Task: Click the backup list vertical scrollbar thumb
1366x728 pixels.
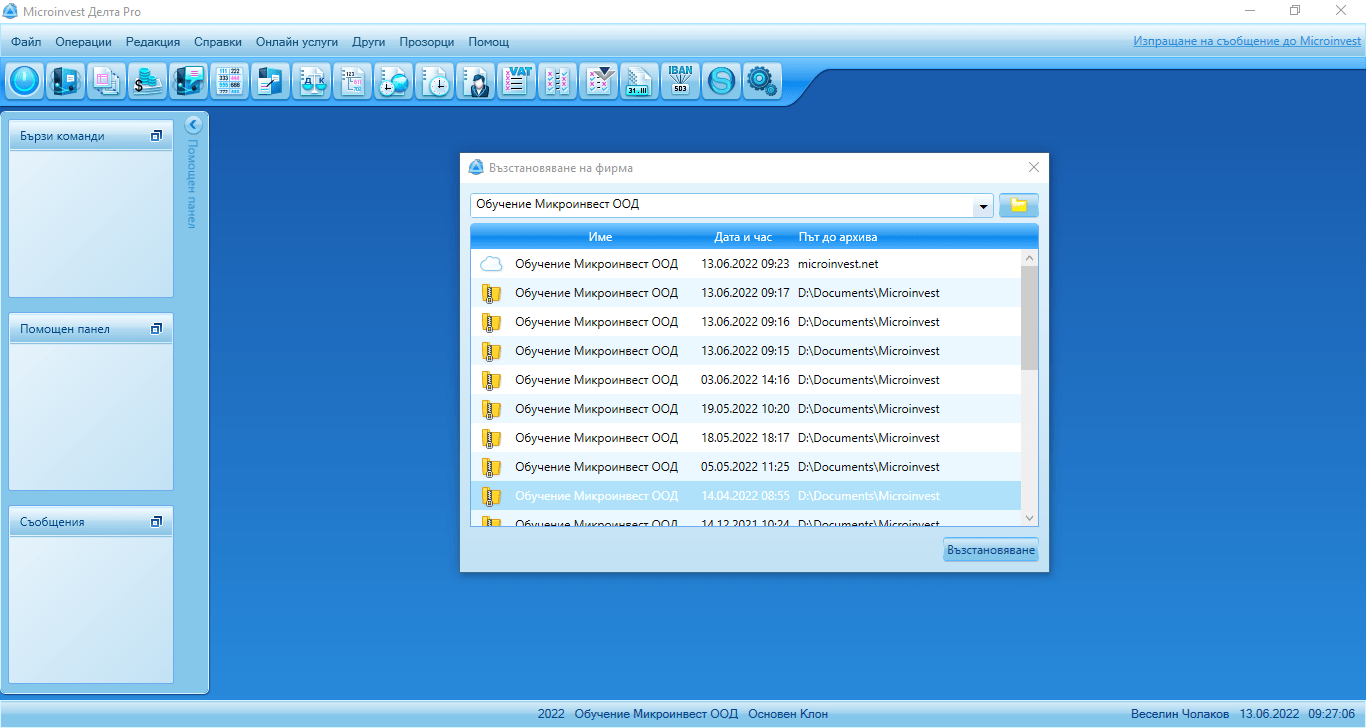Action: pyautogui.click(x=1030, y=318)
